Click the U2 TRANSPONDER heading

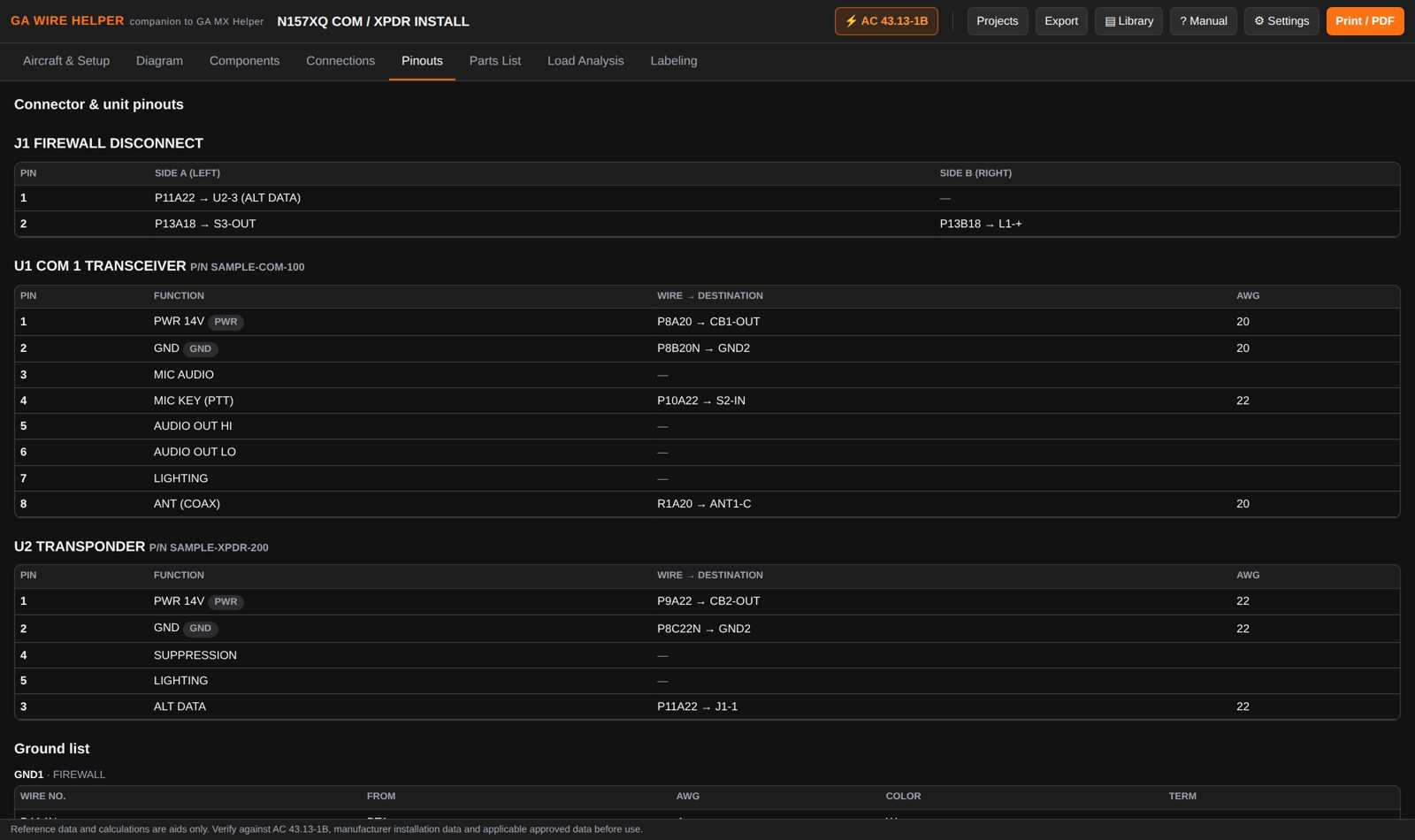point(80,546)
